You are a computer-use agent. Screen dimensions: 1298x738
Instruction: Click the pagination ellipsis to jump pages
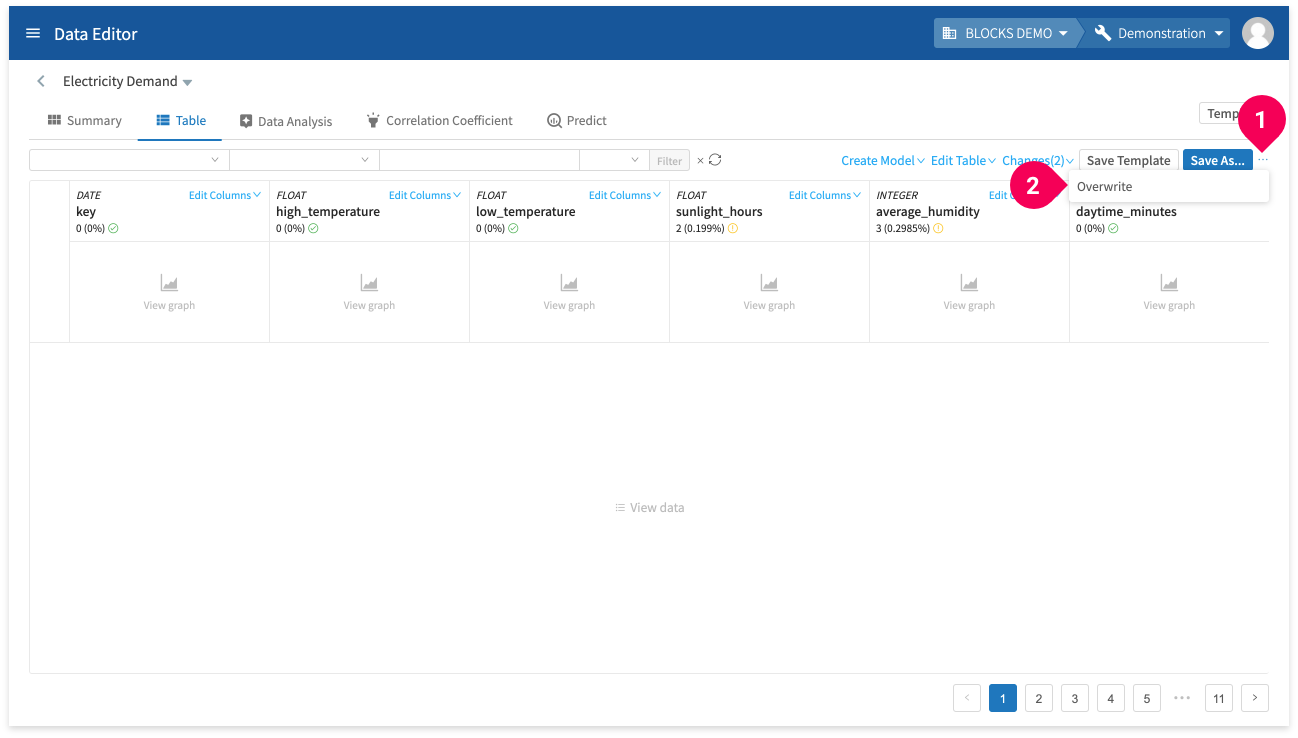pos(1183,698)
